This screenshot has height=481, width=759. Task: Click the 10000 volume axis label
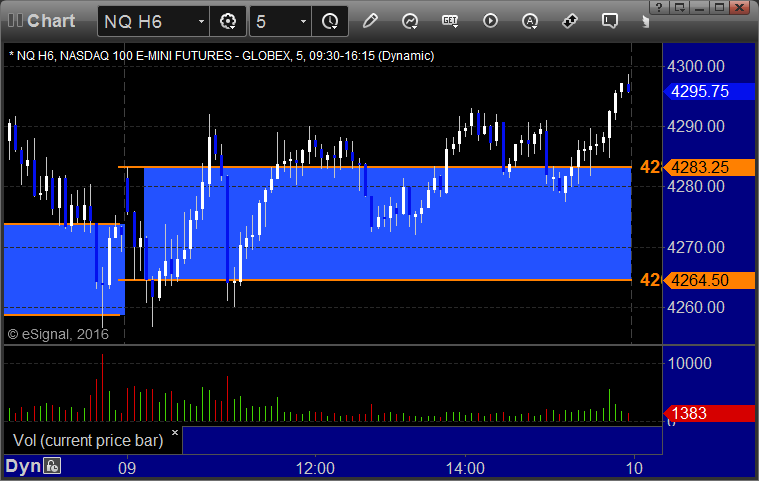pyautogui.click(x=689, y=363)
